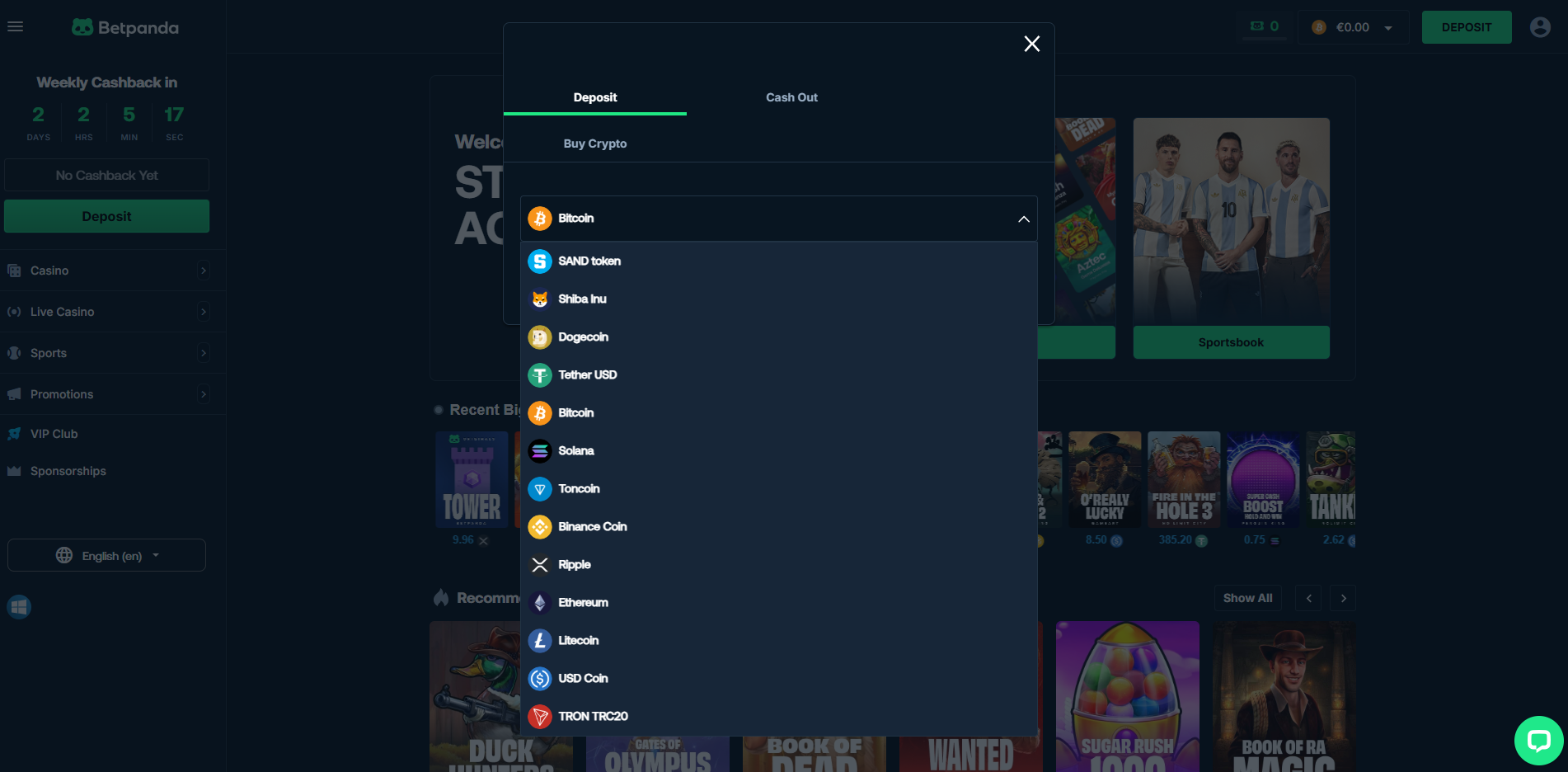This screenshot has height=772, width=1568.
Task: Switch to the Cash Out tab
Action: pyautogui.click(x=791, y=97)
